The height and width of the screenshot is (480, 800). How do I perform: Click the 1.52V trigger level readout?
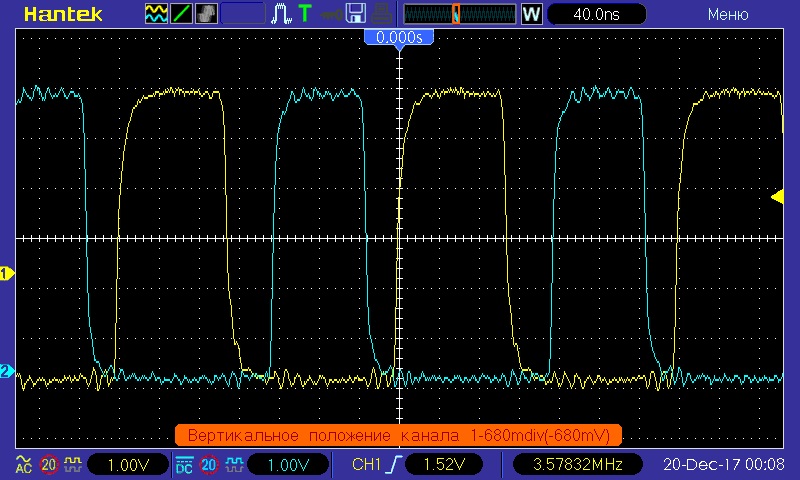tap(444, 465)
